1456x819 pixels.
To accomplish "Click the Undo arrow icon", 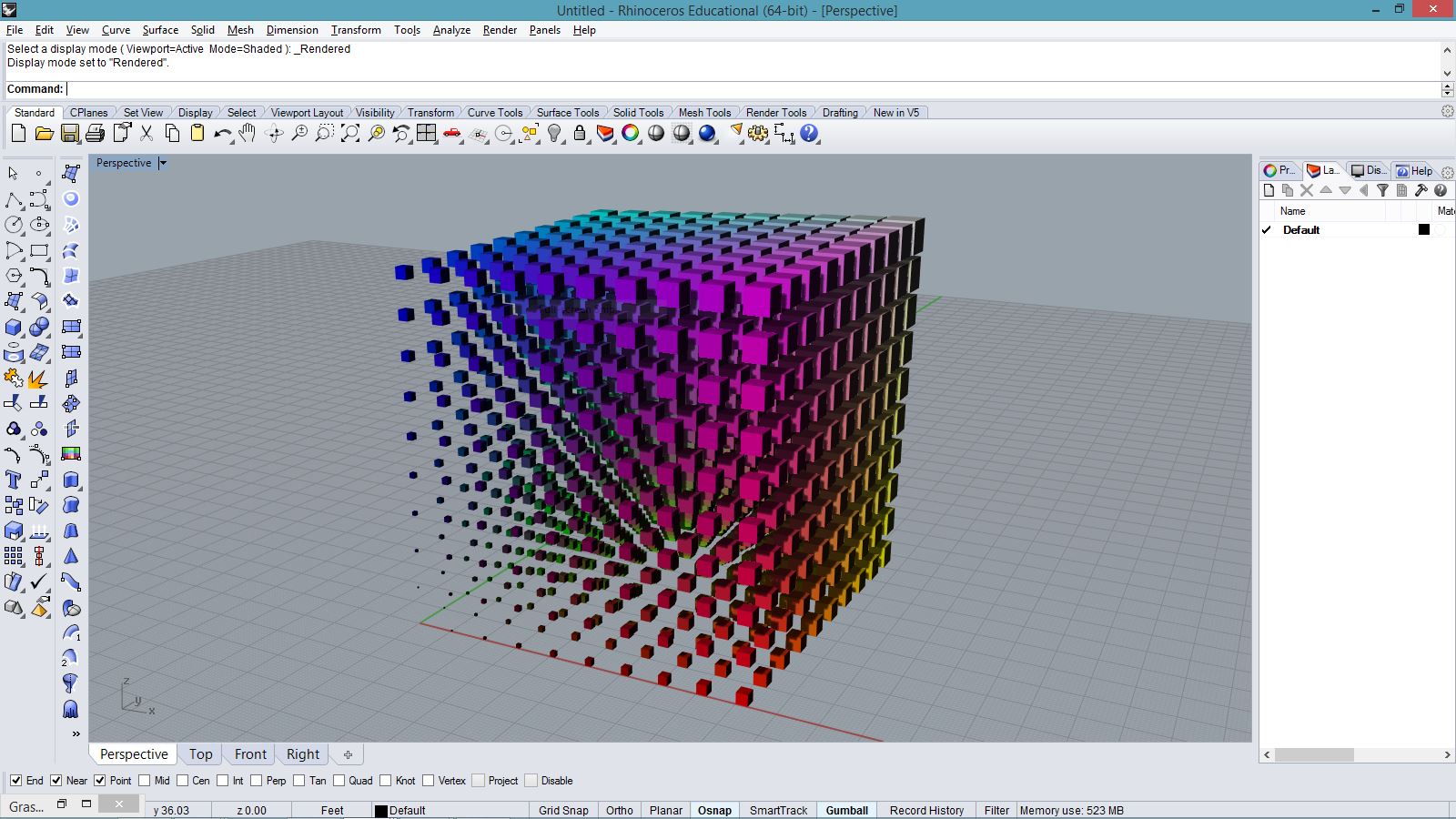I will (x=222, y=134).
